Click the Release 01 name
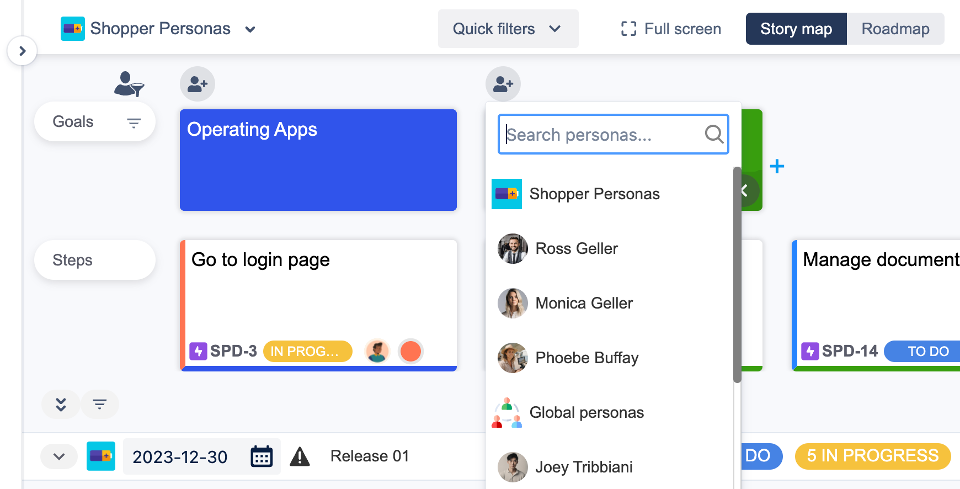Viewport: 960px width, 489px height. coord(370,456)
